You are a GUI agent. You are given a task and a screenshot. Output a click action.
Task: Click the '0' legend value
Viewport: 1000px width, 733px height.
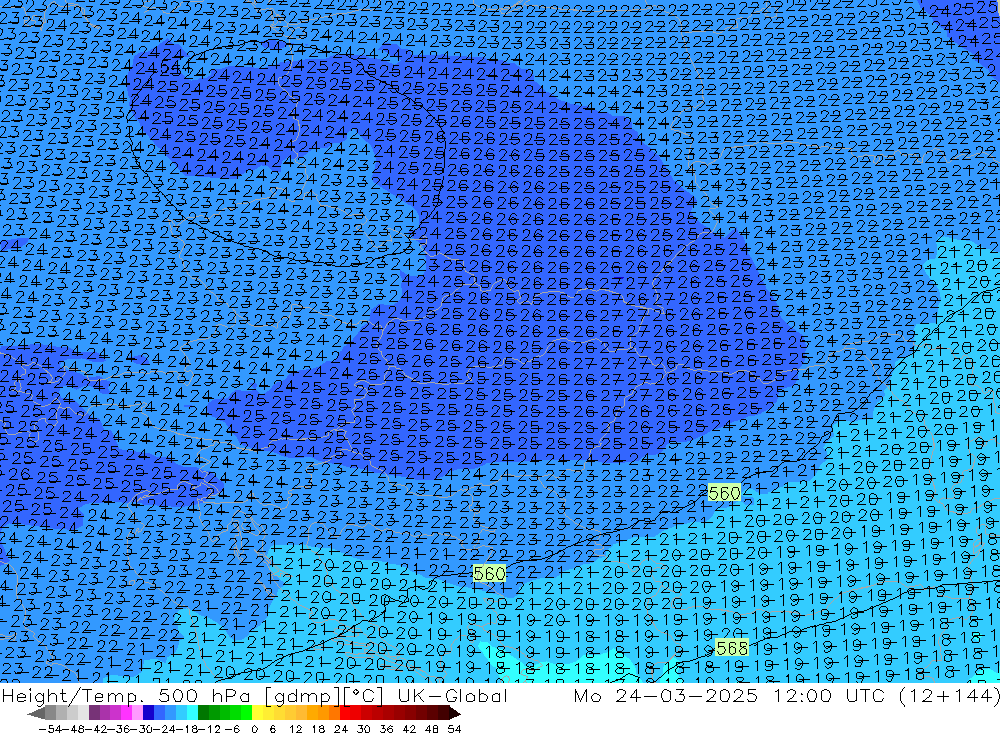pyautogui.click(x=254, y=729)
